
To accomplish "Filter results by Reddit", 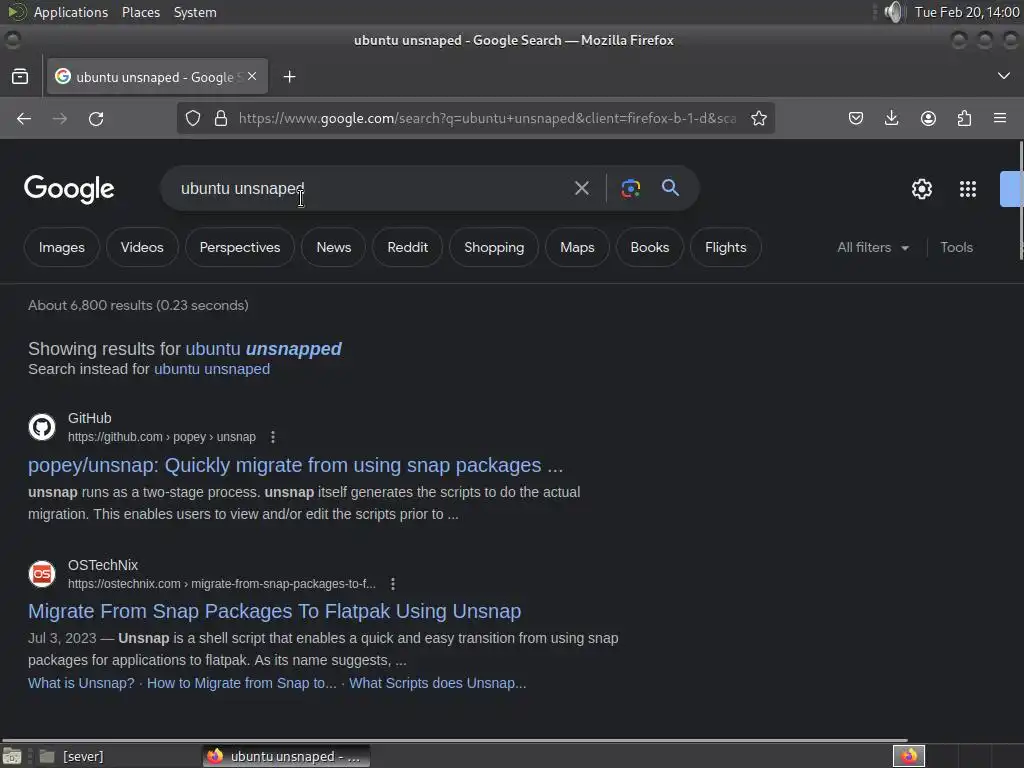I will [408, 248].
